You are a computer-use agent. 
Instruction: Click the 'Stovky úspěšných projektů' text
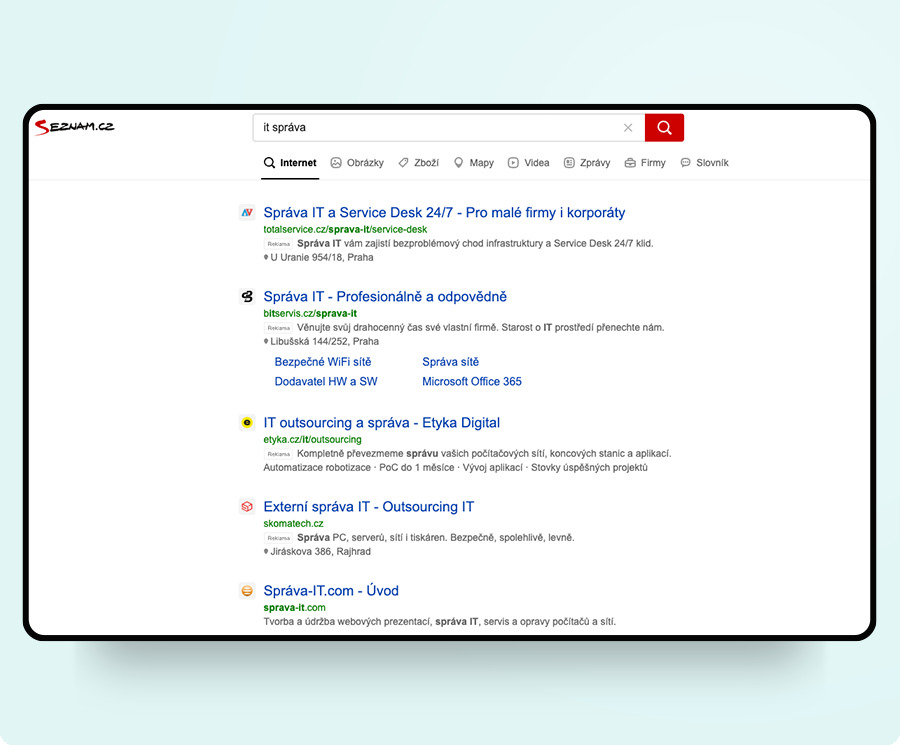pyautogui.click(x=589, y=468)
